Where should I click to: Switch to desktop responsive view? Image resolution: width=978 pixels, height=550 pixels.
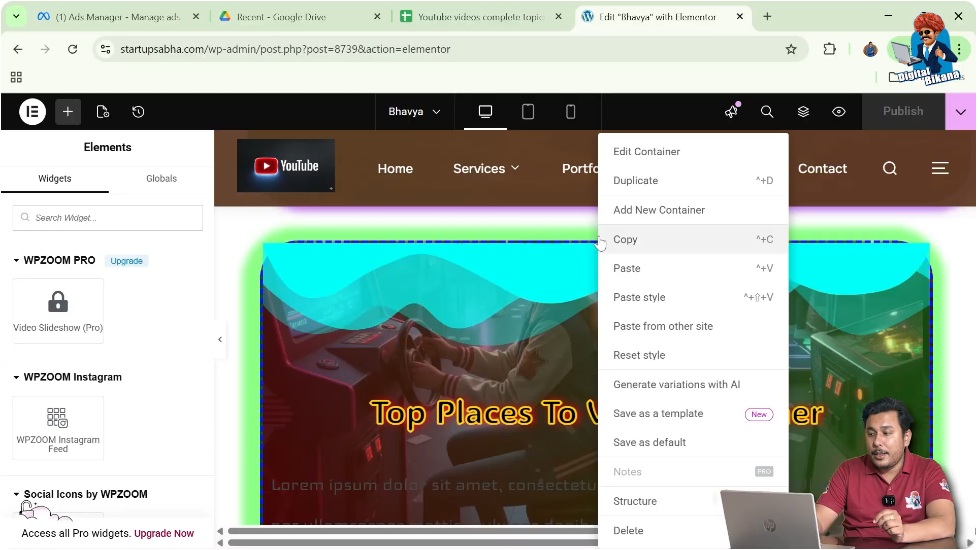(x=485, y=112)
